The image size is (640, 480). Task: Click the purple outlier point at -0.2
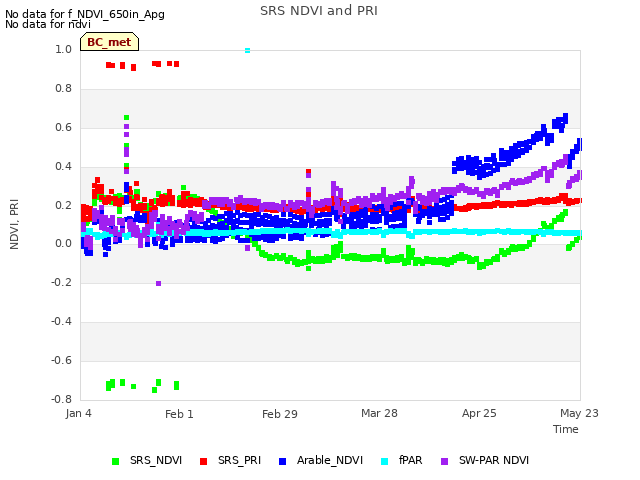158,283
